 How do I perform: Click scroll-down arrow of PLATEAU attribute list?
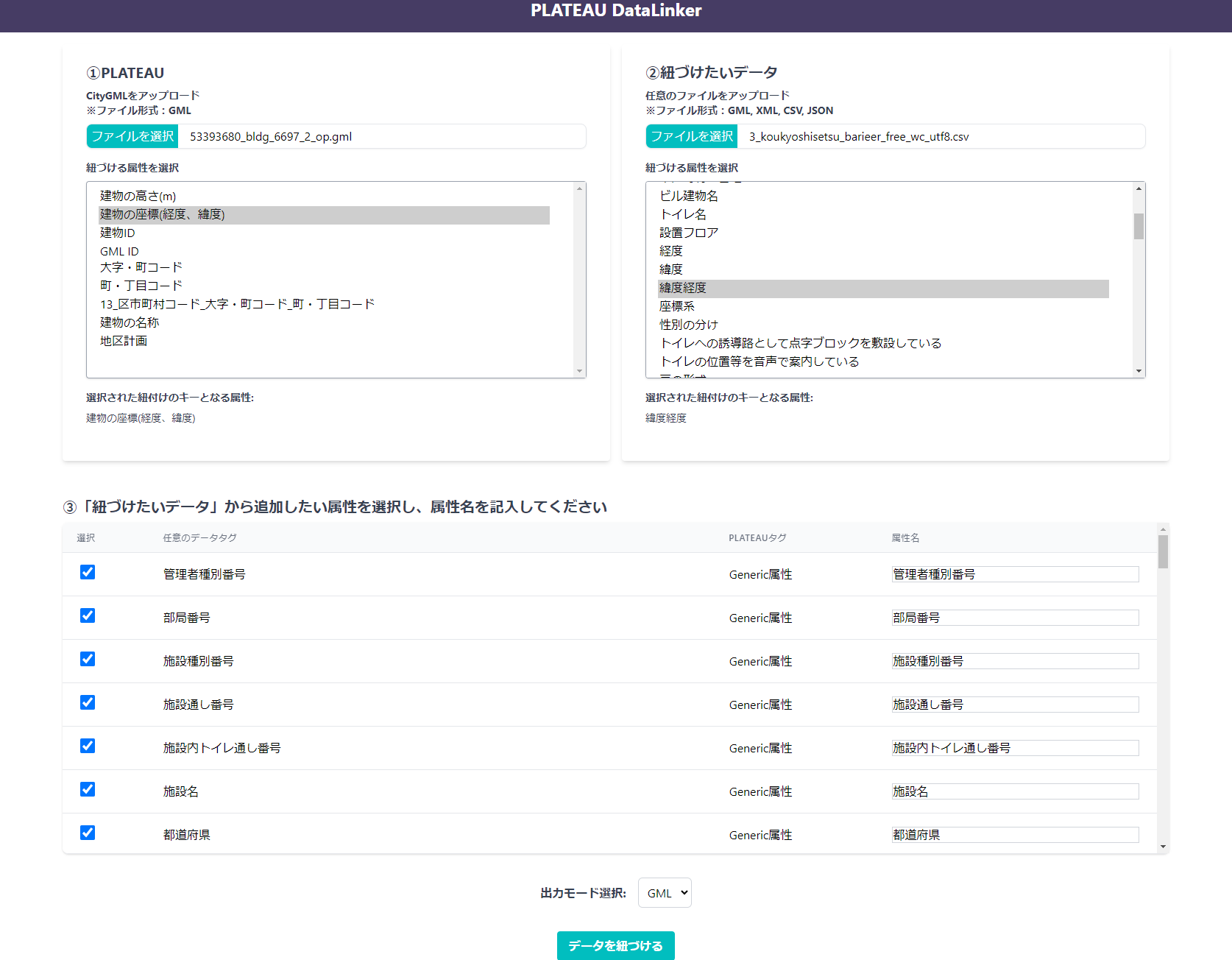click(x=579, y=371)
